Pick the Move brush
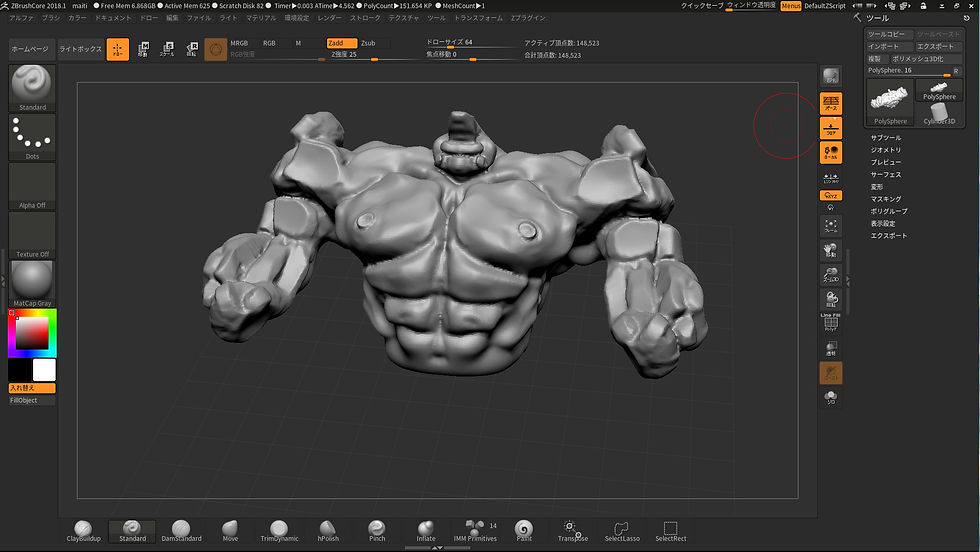980x552 pixels. [x=230, y=530]
